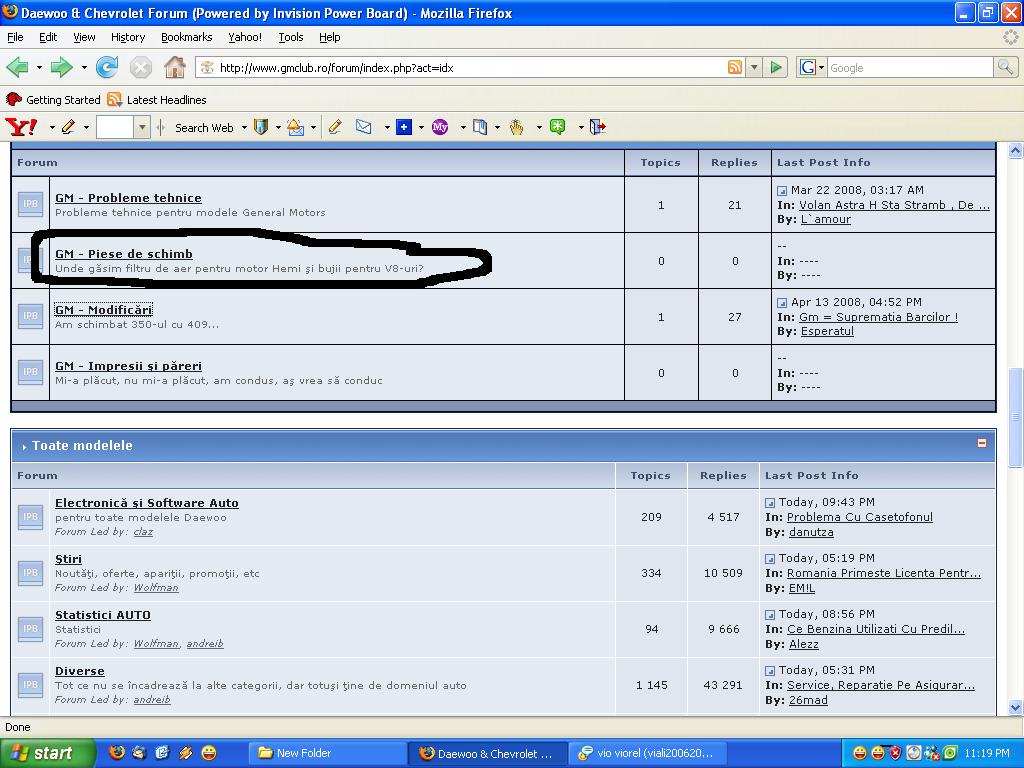Click the page vertical scrollbar down arrow

[1016, 707]
